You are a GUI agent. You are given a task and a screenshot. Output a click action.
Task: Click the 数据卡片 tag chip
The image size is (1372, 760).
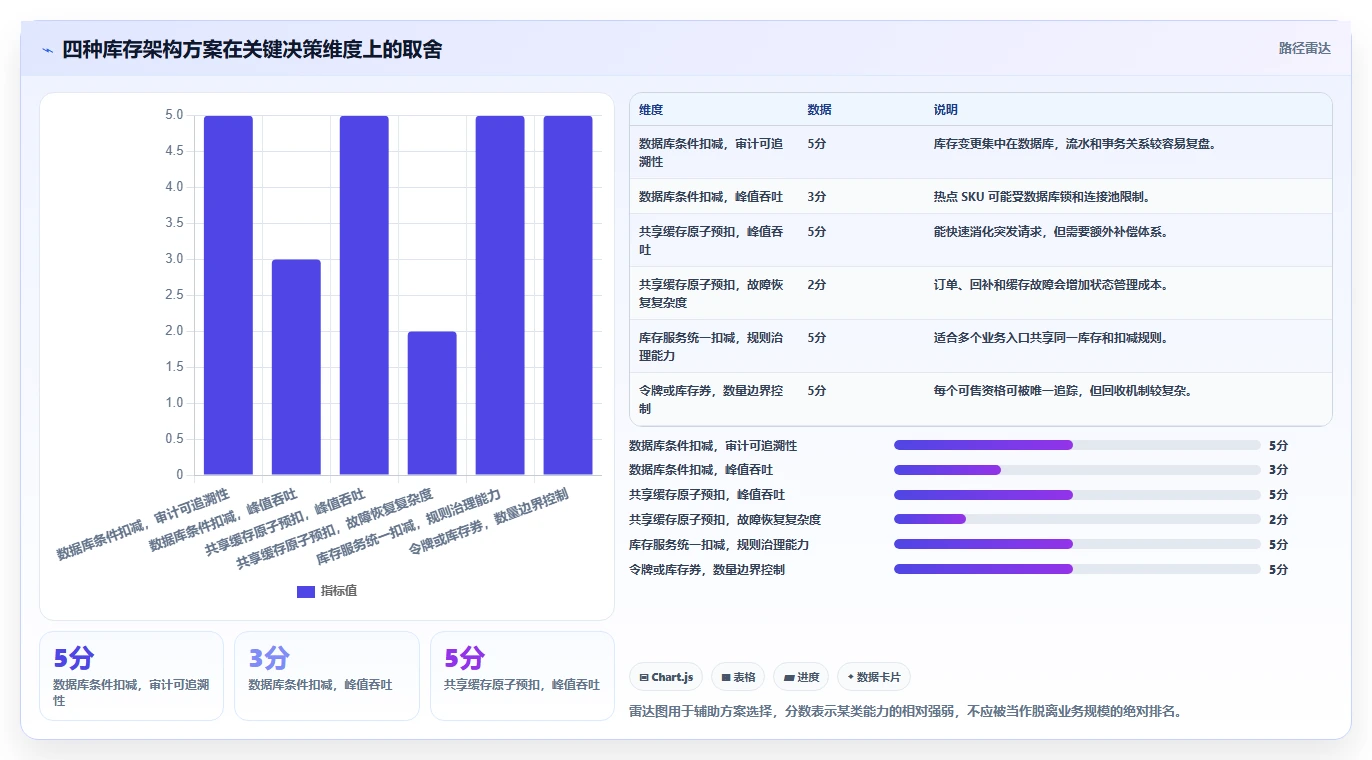[x=874, y=677]
